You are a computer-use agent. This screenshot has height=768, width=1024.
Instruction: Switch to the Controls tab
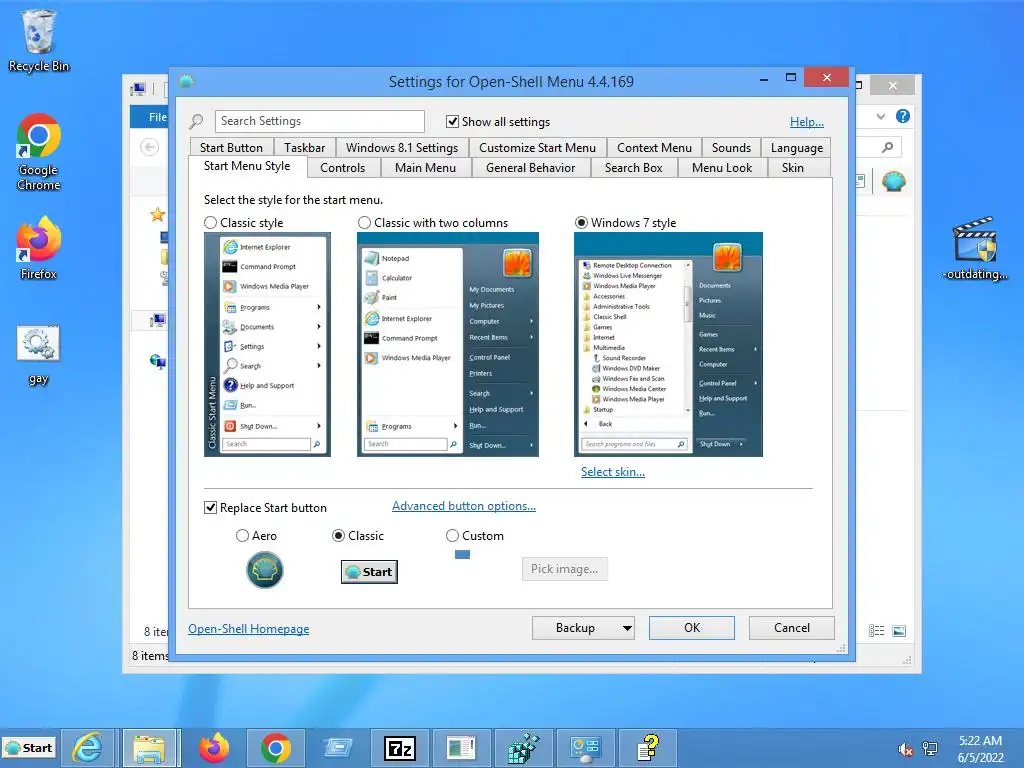[x=343, y=168]
